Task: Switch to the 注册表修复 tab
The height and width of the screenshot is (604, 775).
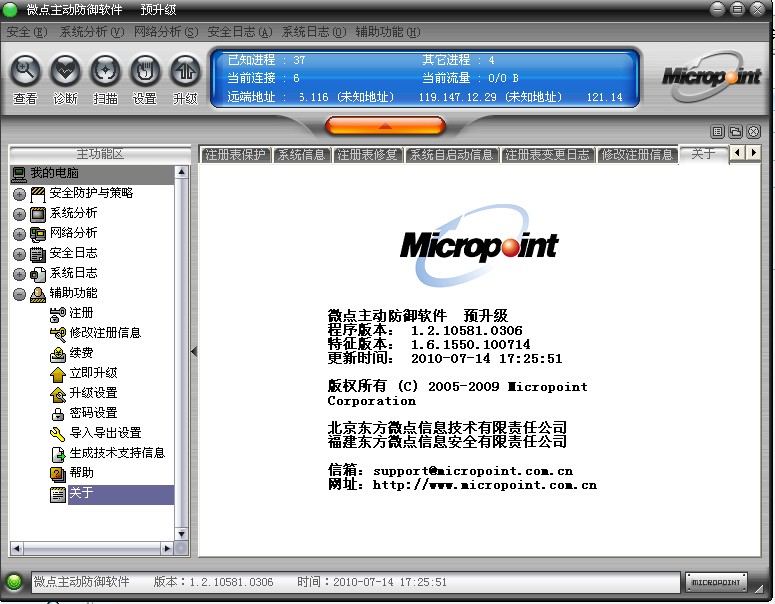Action: coord(368,155)
